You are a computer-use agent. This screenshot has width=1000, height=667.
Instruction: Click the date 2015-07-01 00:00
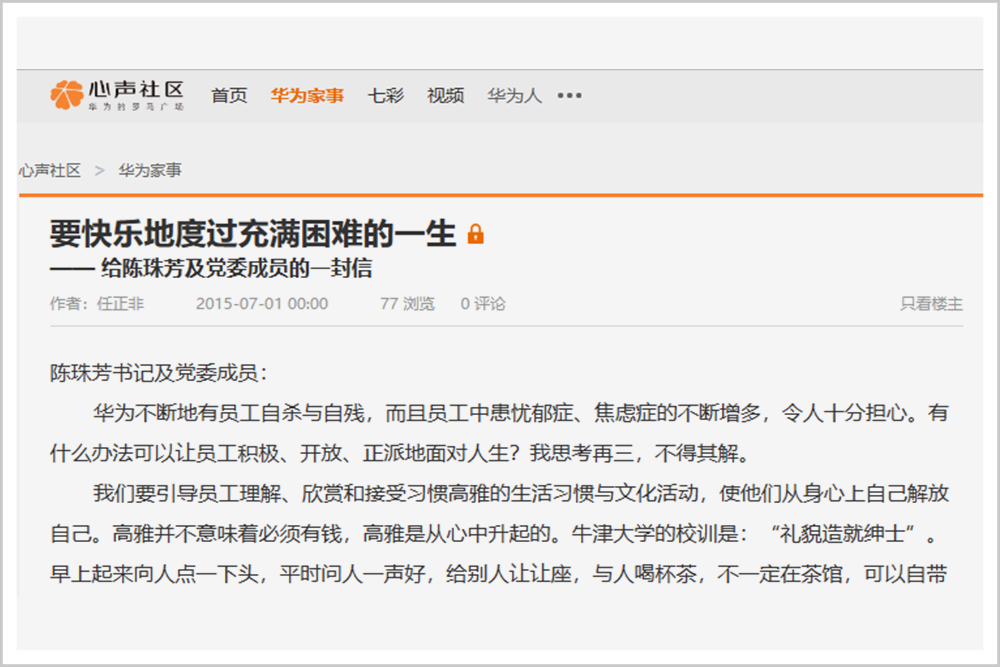pos(262,304)
